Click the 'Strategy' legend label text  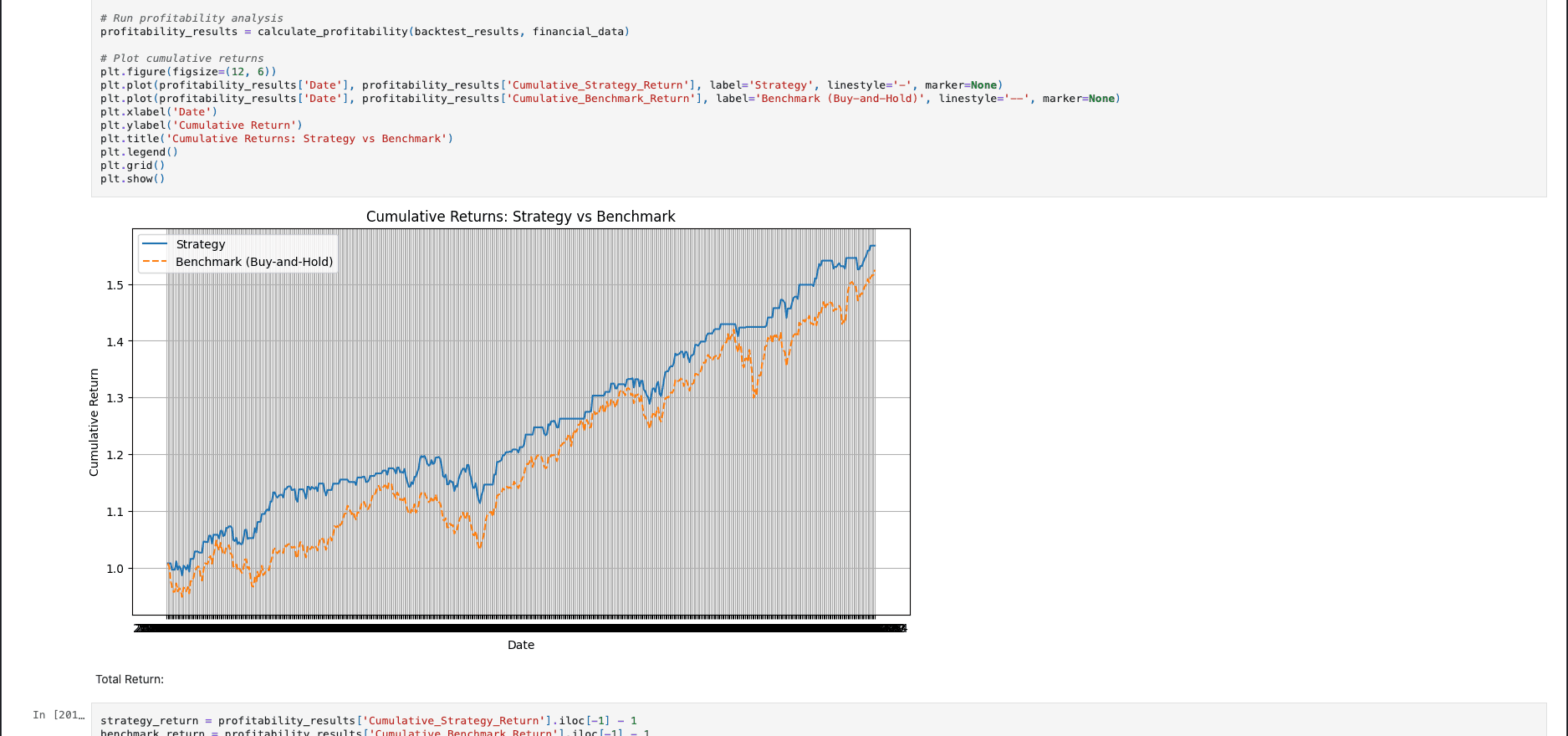pos(201,244)
